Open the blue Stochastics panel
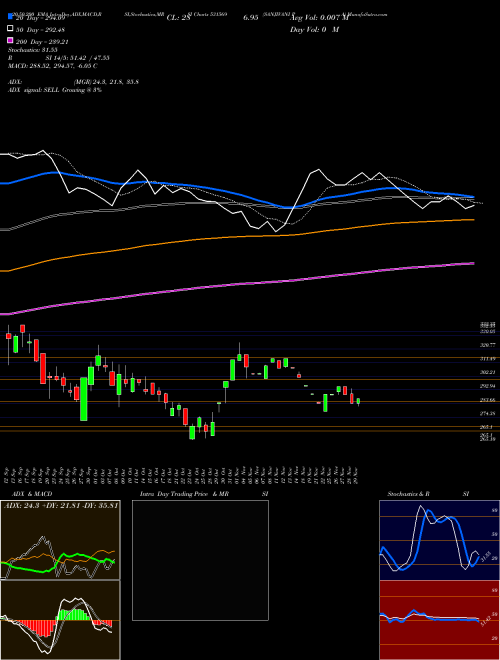The image size is (500, 660). click(x=439, y=540)
